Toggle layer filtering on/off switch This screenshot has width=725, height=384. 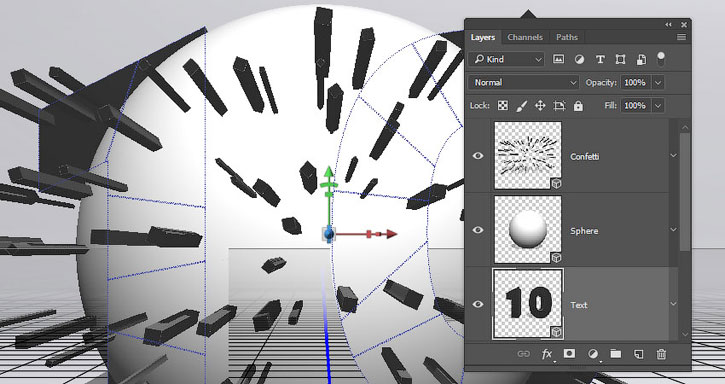661,59
